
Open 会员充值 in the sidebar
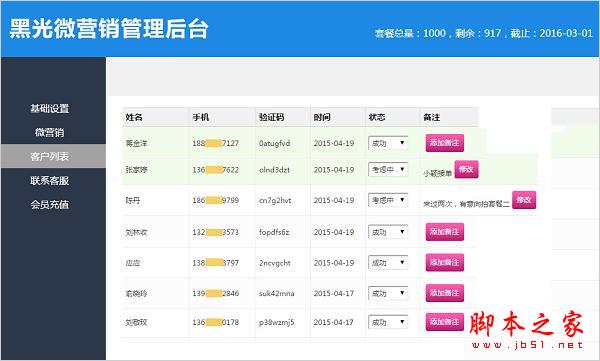coord(50,204)
